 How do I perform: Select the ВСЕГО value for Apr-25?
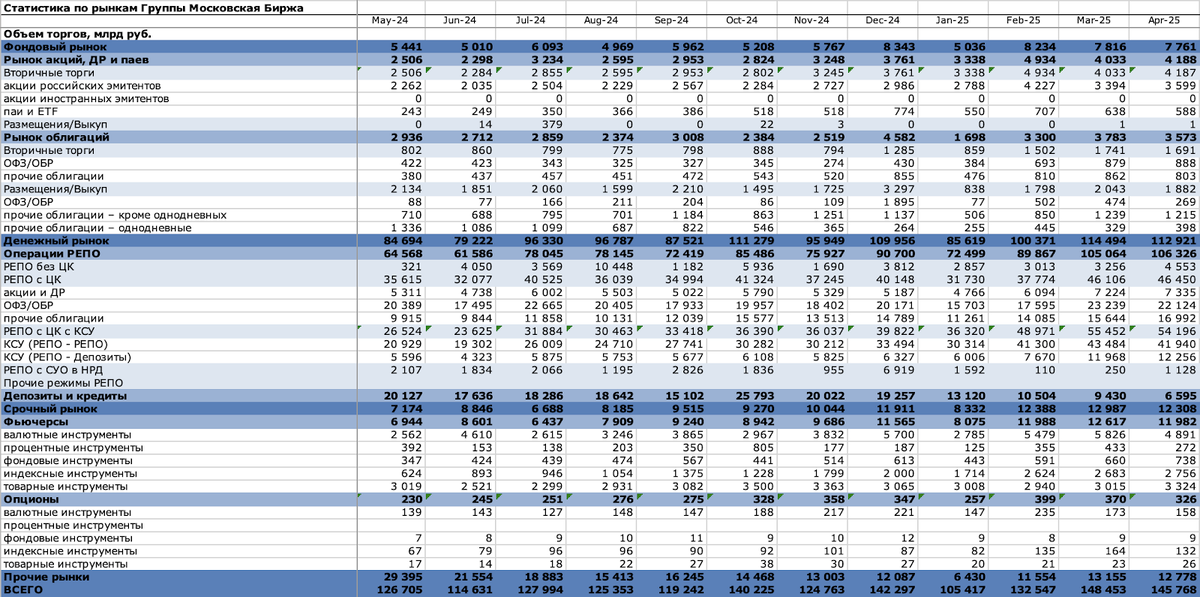[1164, 590]
